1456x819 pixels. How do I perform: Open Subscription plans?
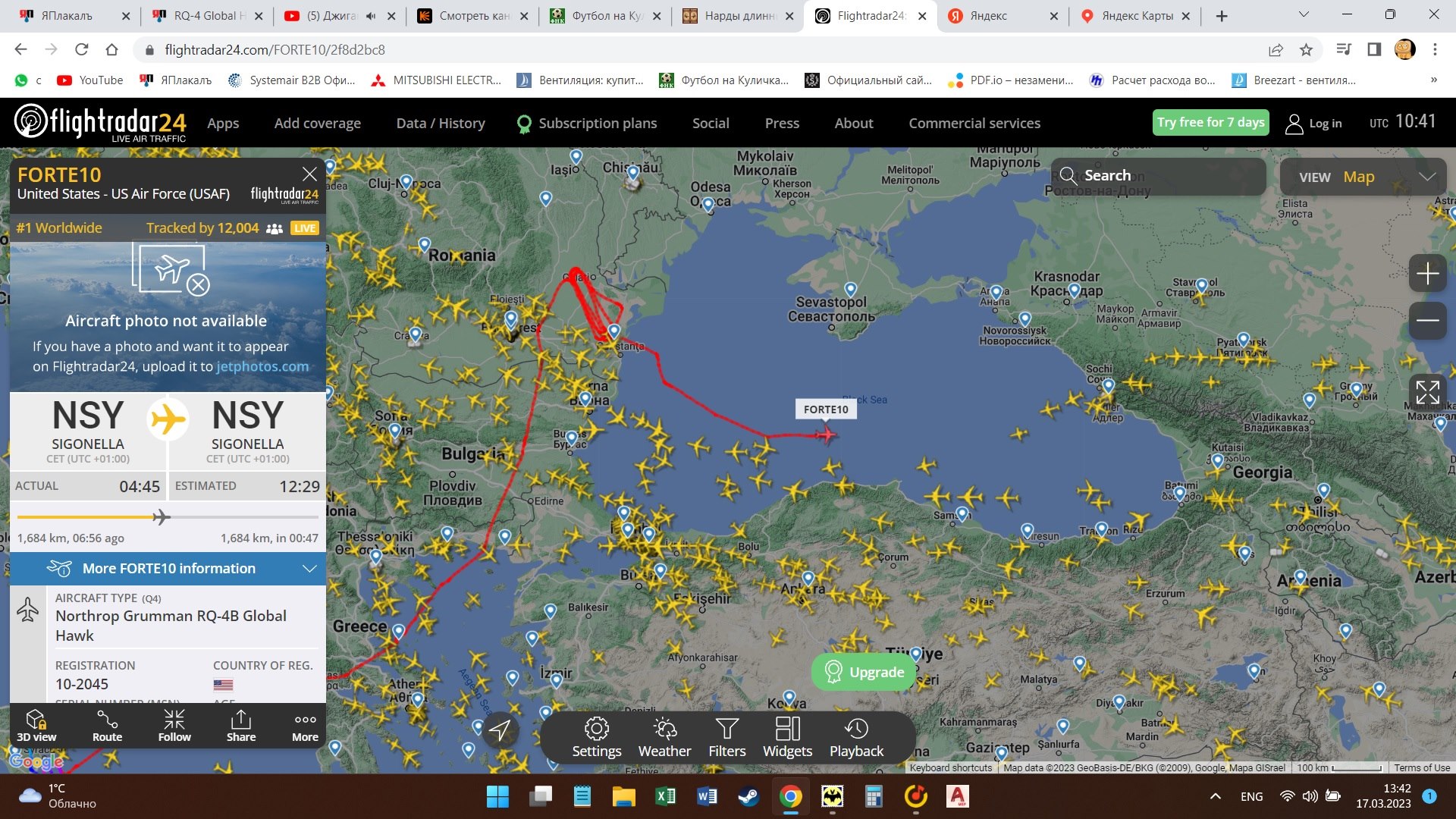(587, 124)
